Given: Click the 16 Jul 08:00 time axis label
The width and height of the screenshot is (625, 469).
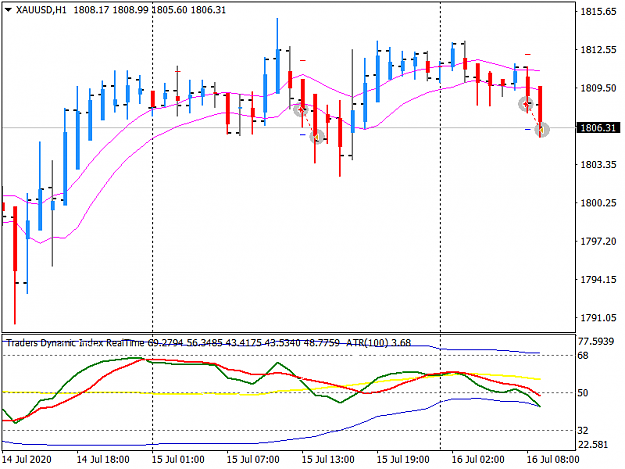Looking at the screenshot, I should (553, 459).
